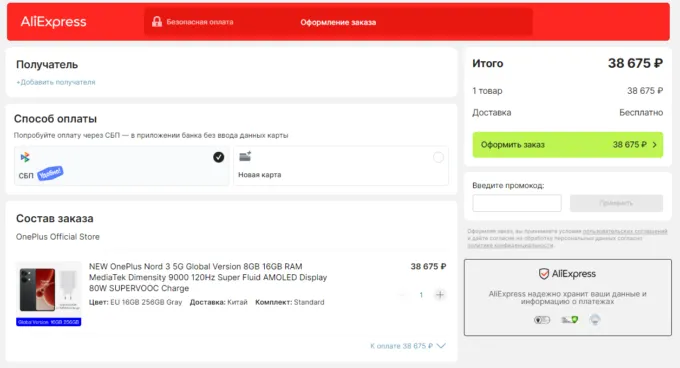Click the '1 товар' row label
The height and width of the screenshot is (368, 680).
tap(487, 91)
